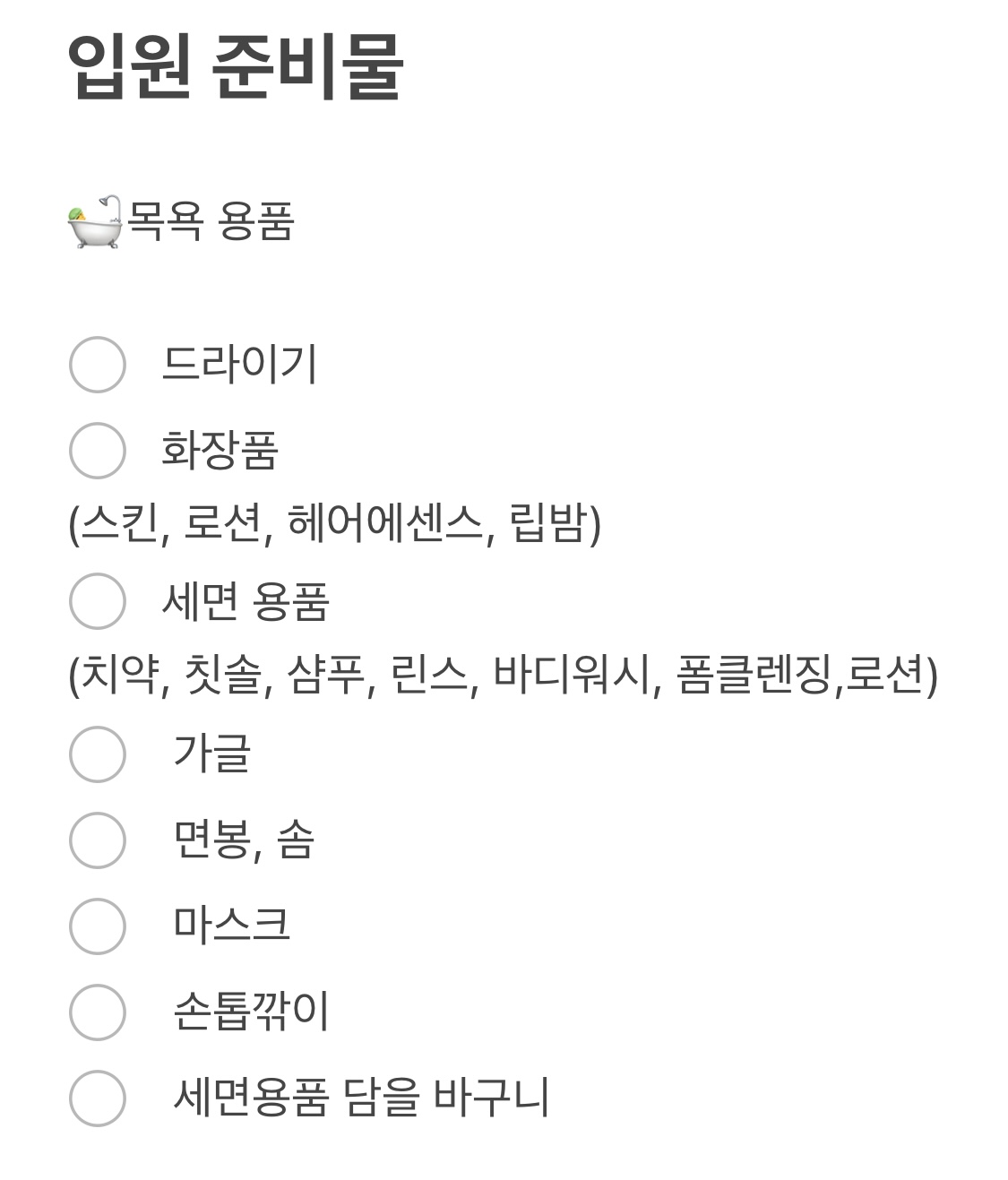Tick the 화장품 checkbox
Screen dimensions: 1008x1180
97,451
